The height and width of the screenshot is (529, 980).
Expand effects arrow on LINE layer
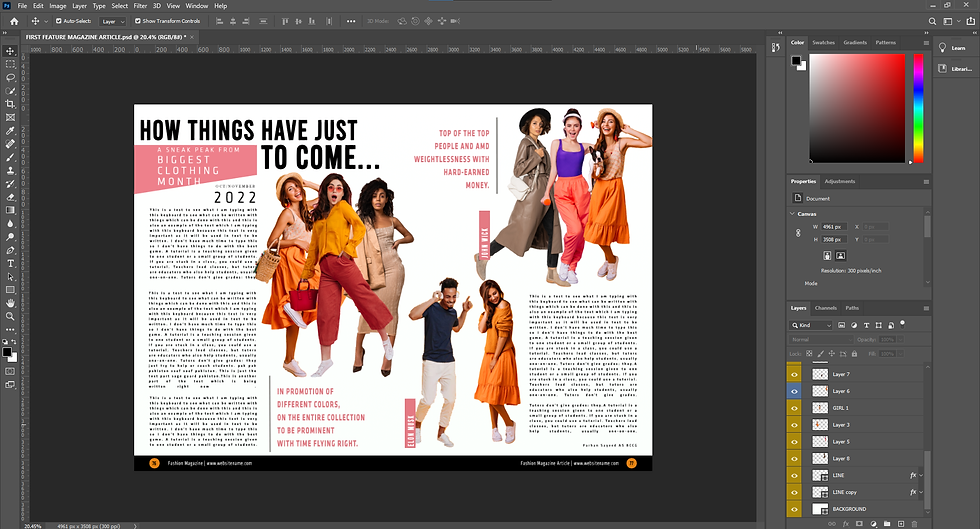pyautogui.click(x=921, y=475)
